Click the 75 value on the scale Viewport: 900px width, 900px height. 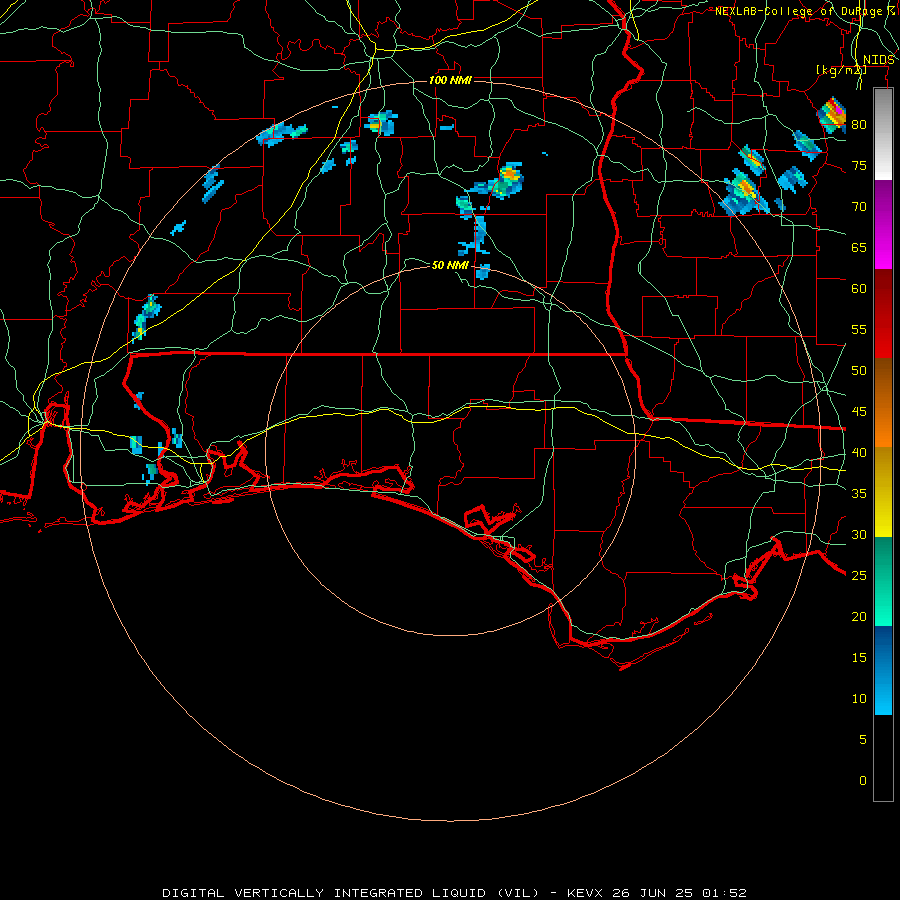tap(859, 165)
